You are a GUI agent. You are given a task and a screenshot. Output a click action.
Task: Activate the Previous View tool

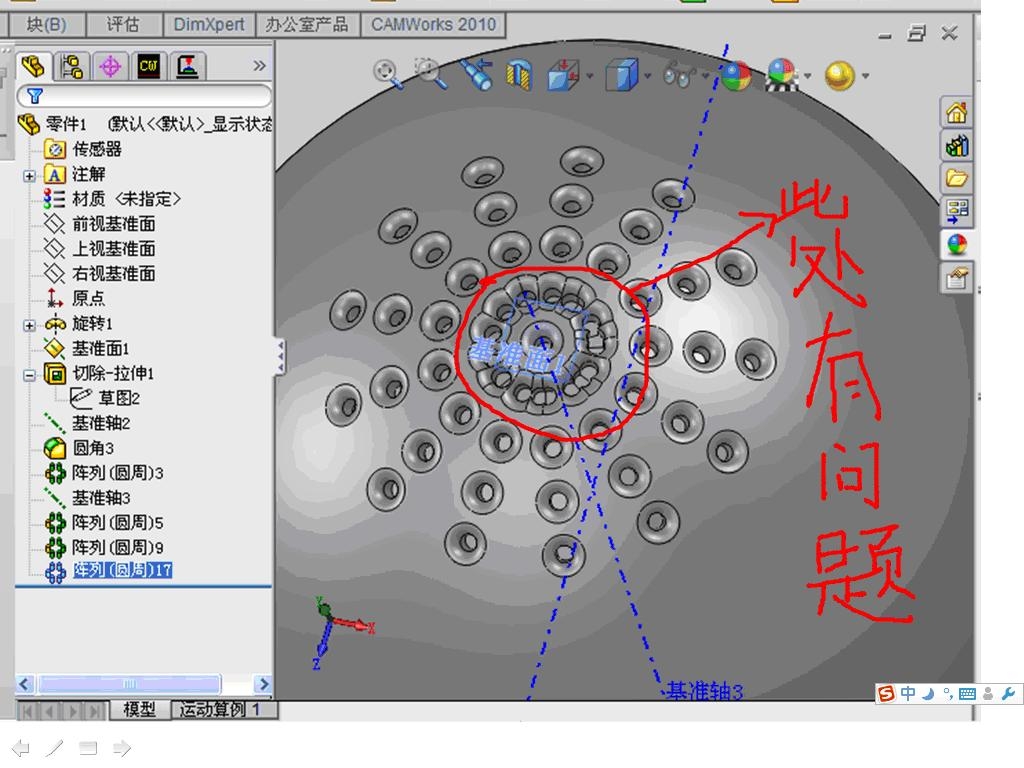tap(476, 74)
